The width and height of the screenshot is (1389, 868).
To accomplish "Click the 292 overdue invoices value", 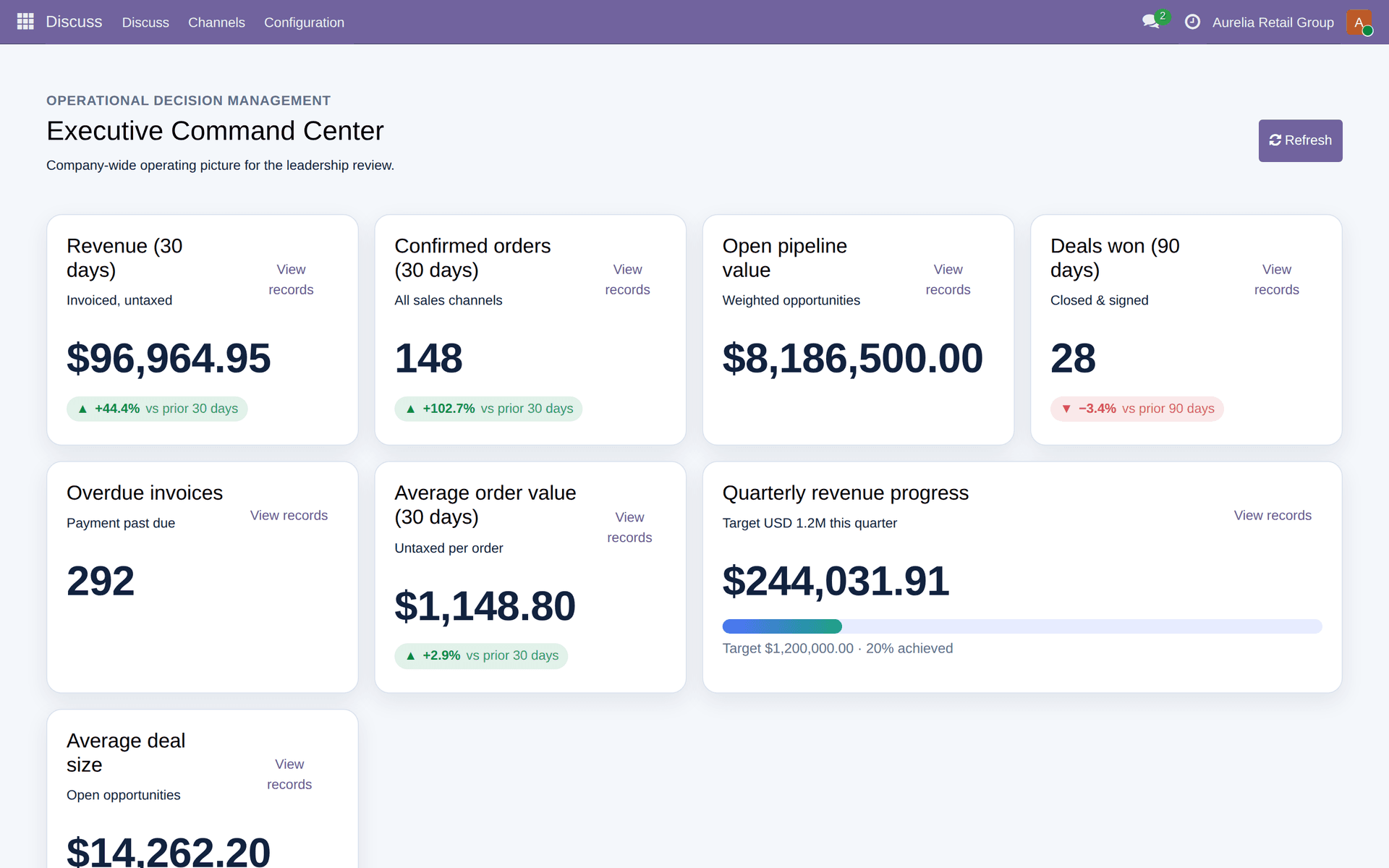I will [x=101, y=581].
